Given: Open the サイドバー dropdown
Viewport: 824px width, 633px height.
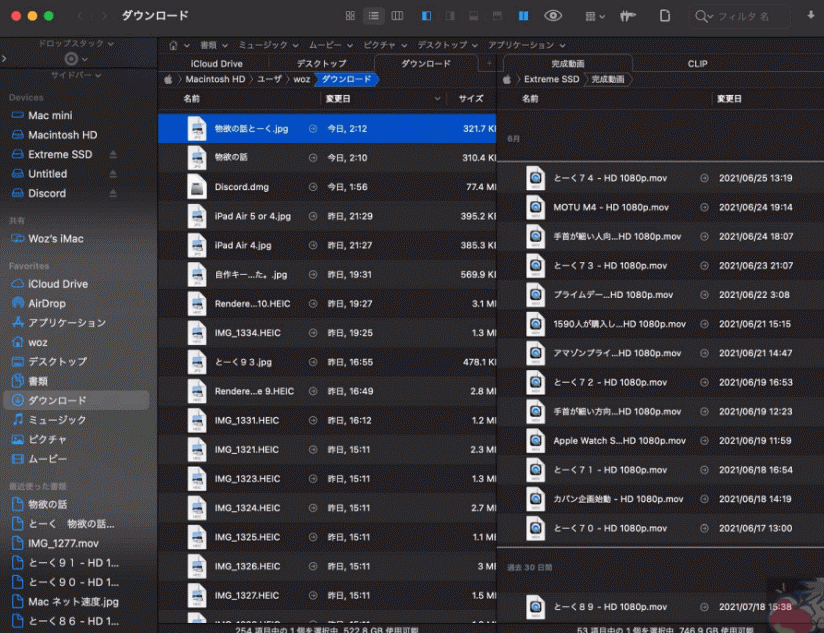Looking at the screenshot, I should tap(76, 76).
